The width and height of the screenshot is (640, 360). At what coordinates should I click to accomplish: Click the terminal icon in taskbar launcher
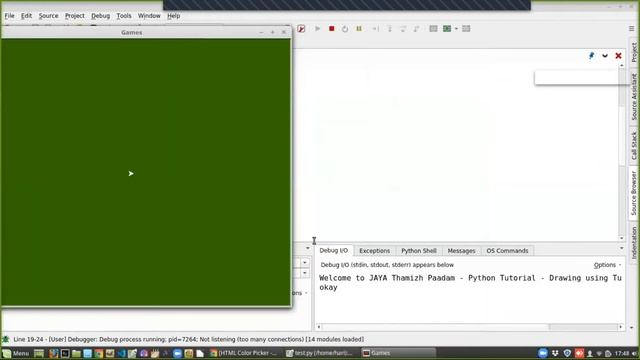coord(64,353)
